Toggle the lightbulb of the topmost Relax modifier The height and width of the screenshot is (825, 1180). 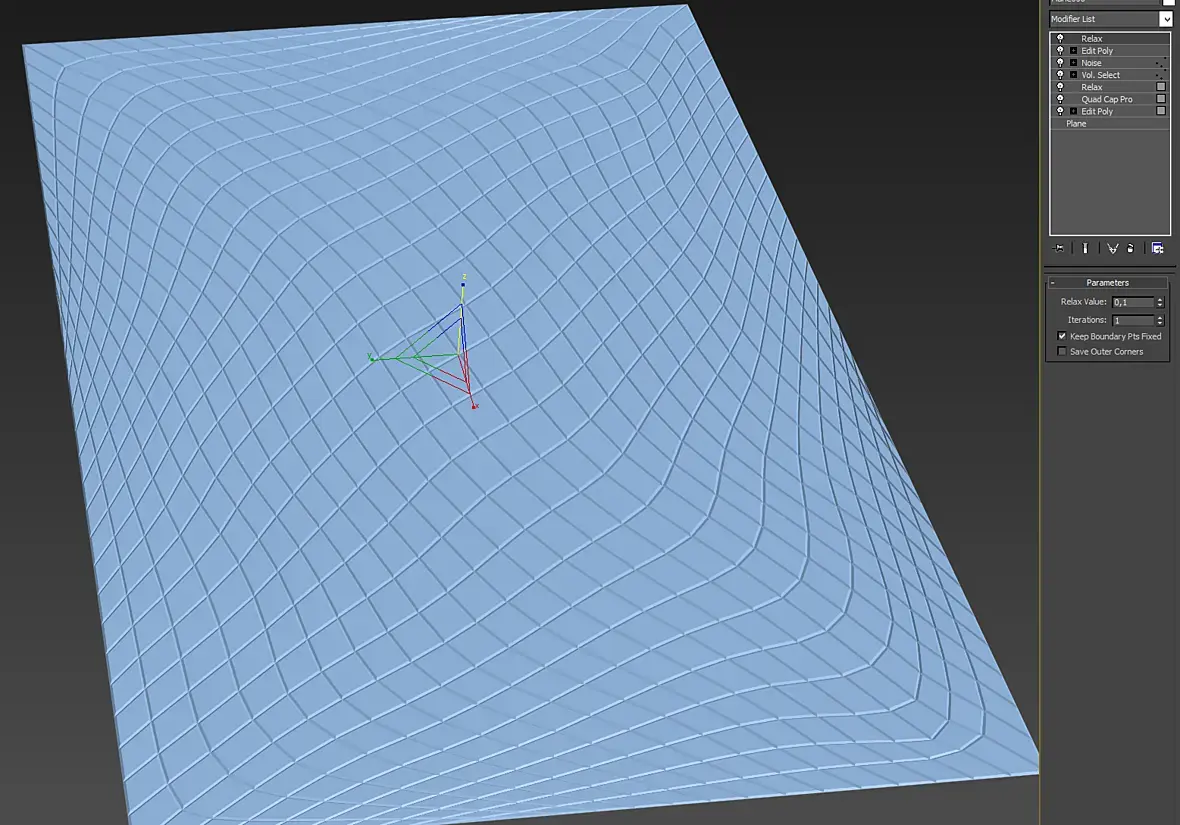tap(1060, 38)
